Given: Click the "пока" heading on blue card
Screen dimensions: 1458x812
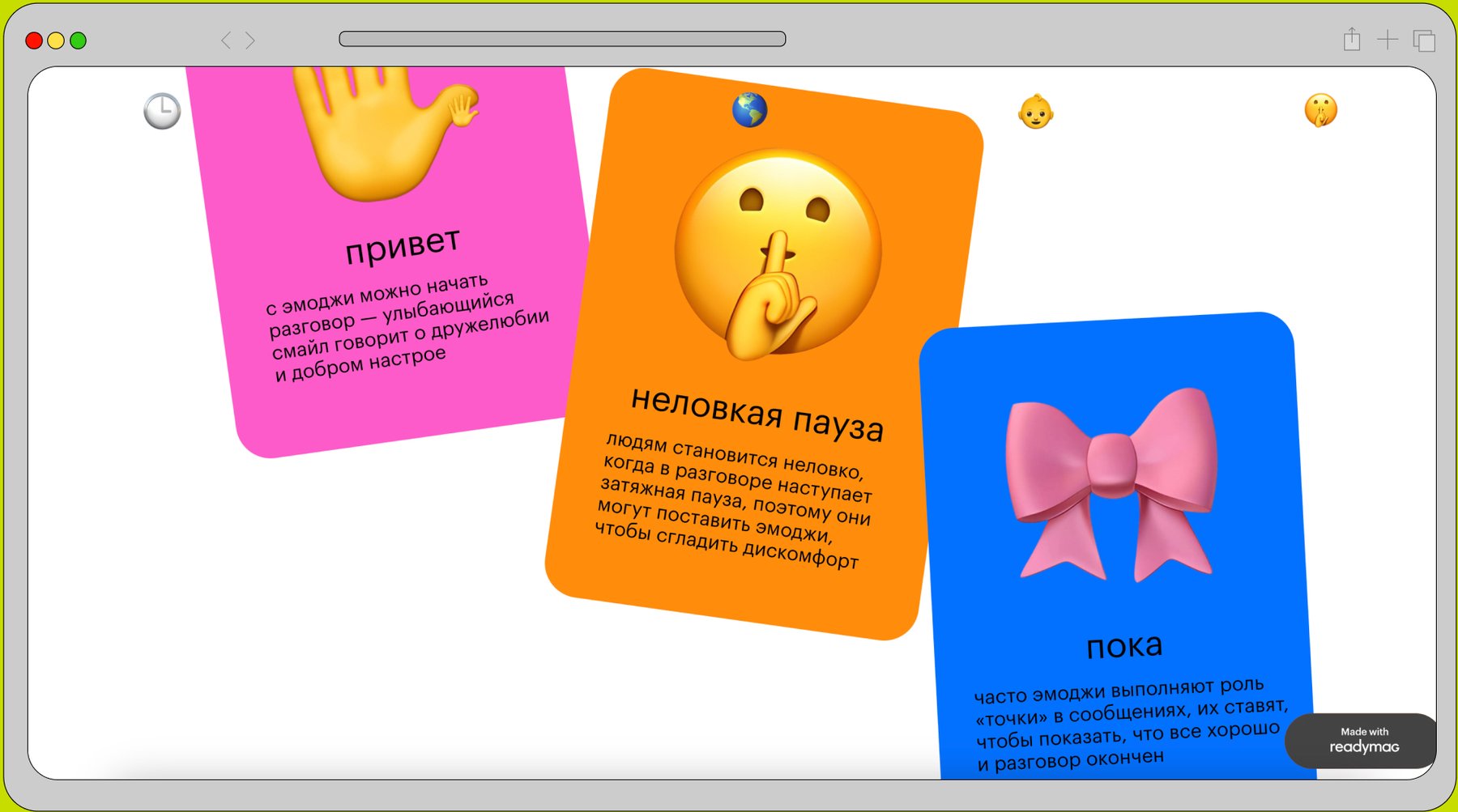Looking at the screenshot, I should click(x=1124, y=646).
